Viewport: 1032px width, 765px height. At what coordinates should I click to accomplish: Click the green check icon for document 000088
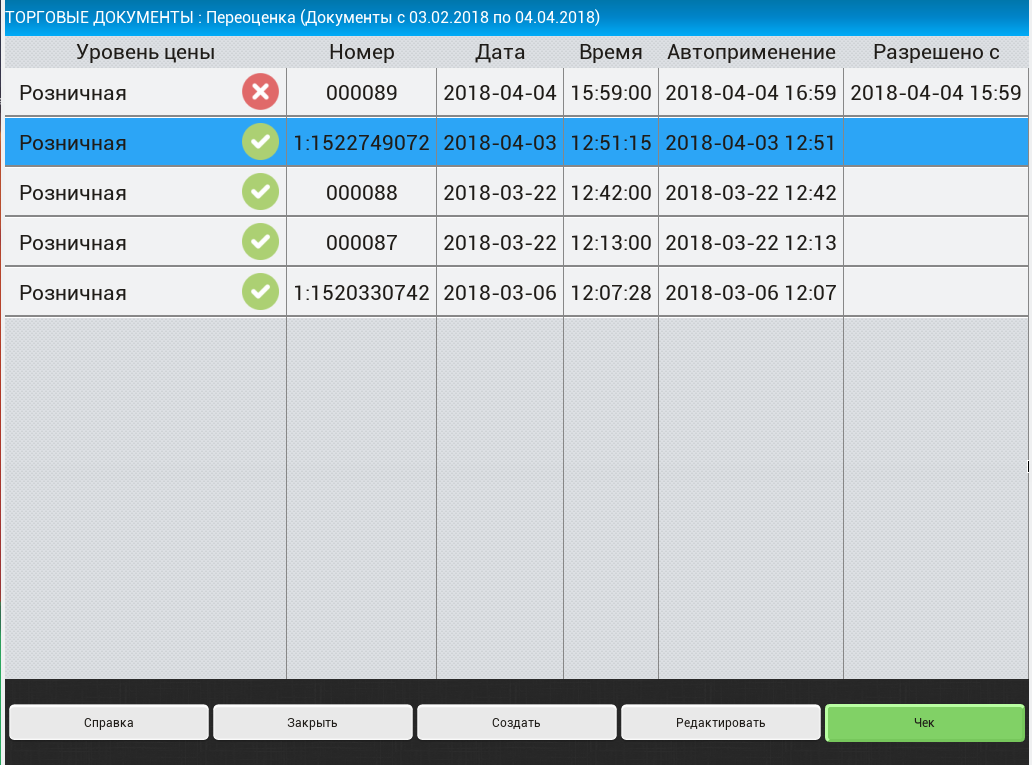[260, 192]
